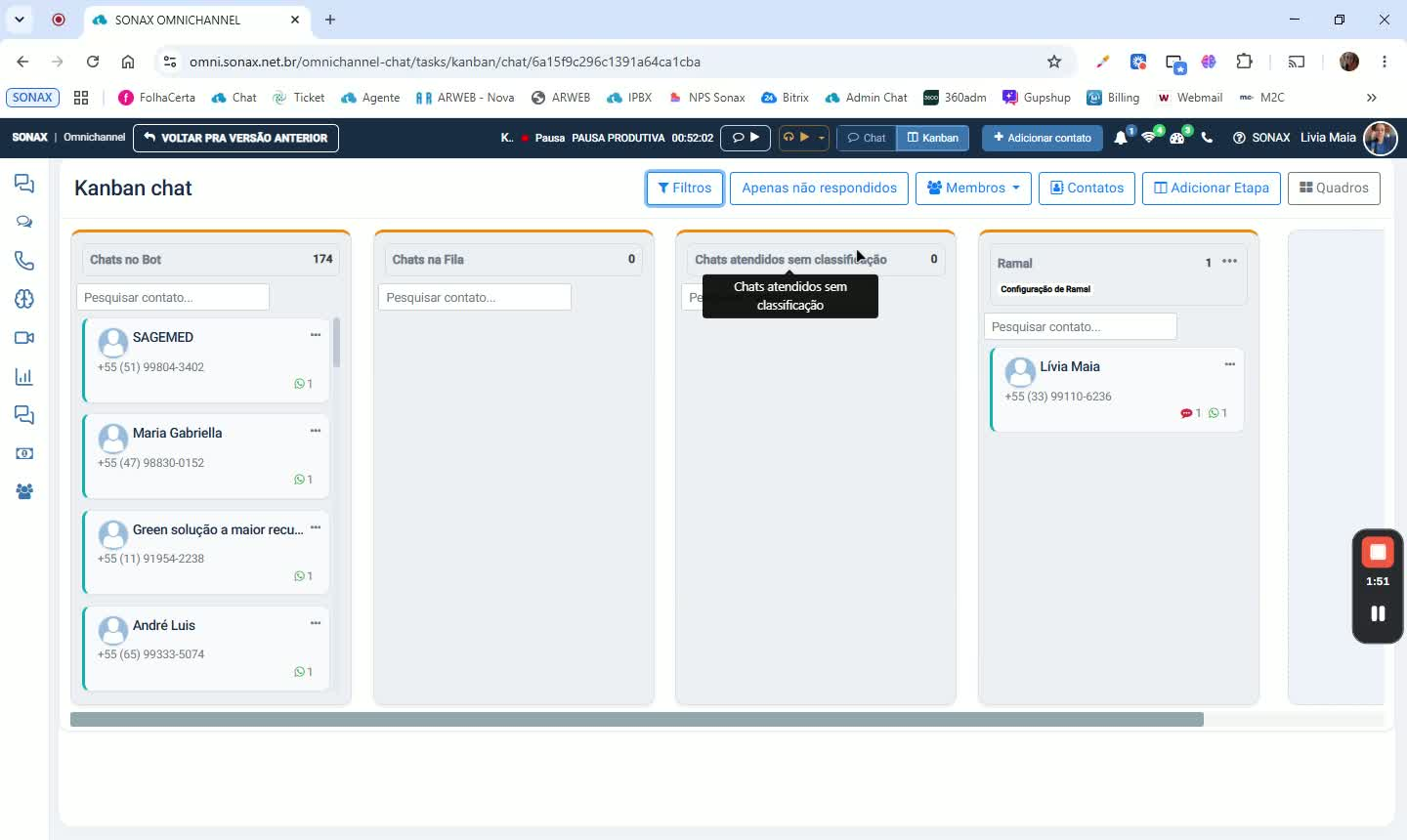Click the notifications bell icon
The height and width of the screenshot is (840, 1407).
(1121, 138)
